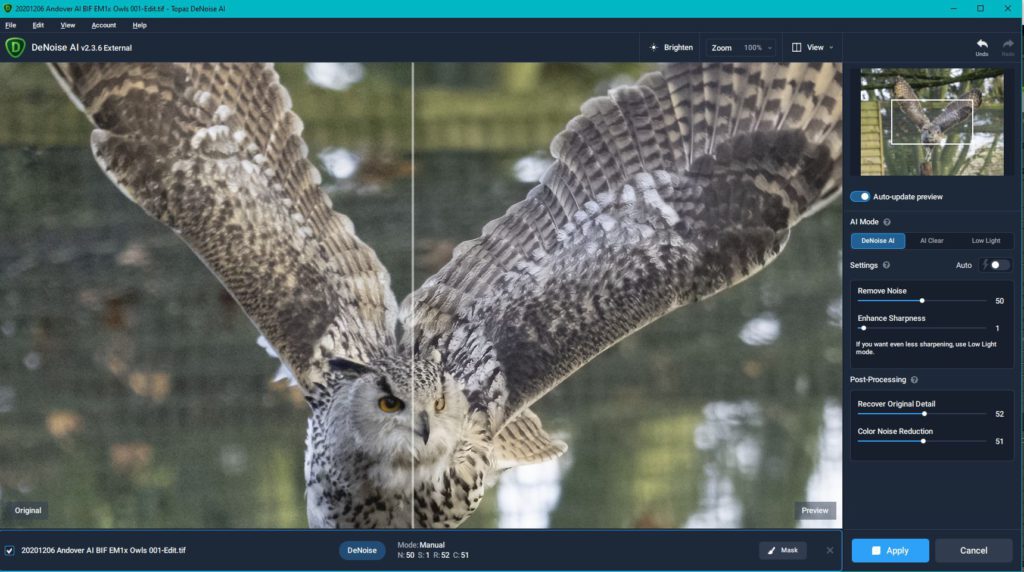This screenshot has height=572, width=1024.
Task: Click the N:50 S:1 R:52 C:51 summary
Action: pos(433,555)
